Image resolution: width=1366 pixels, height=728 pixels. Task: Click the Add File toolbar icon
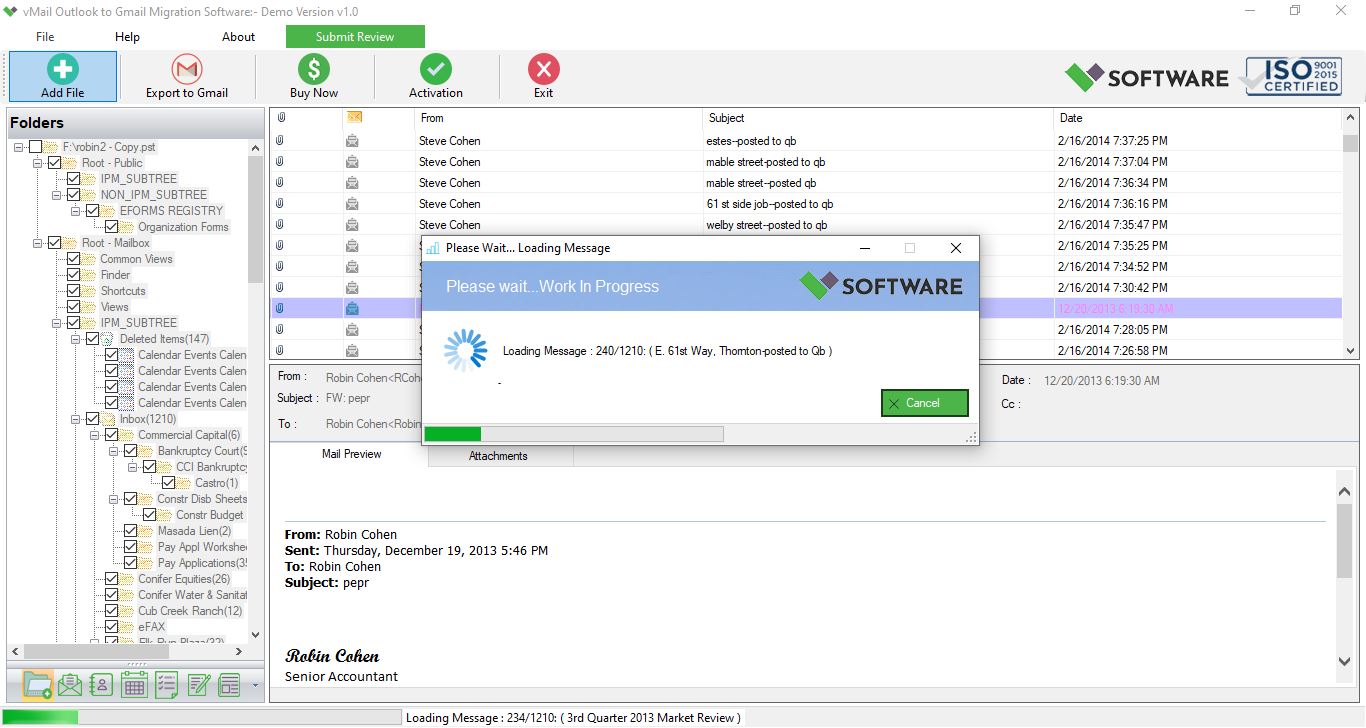(x=62, y=69)
